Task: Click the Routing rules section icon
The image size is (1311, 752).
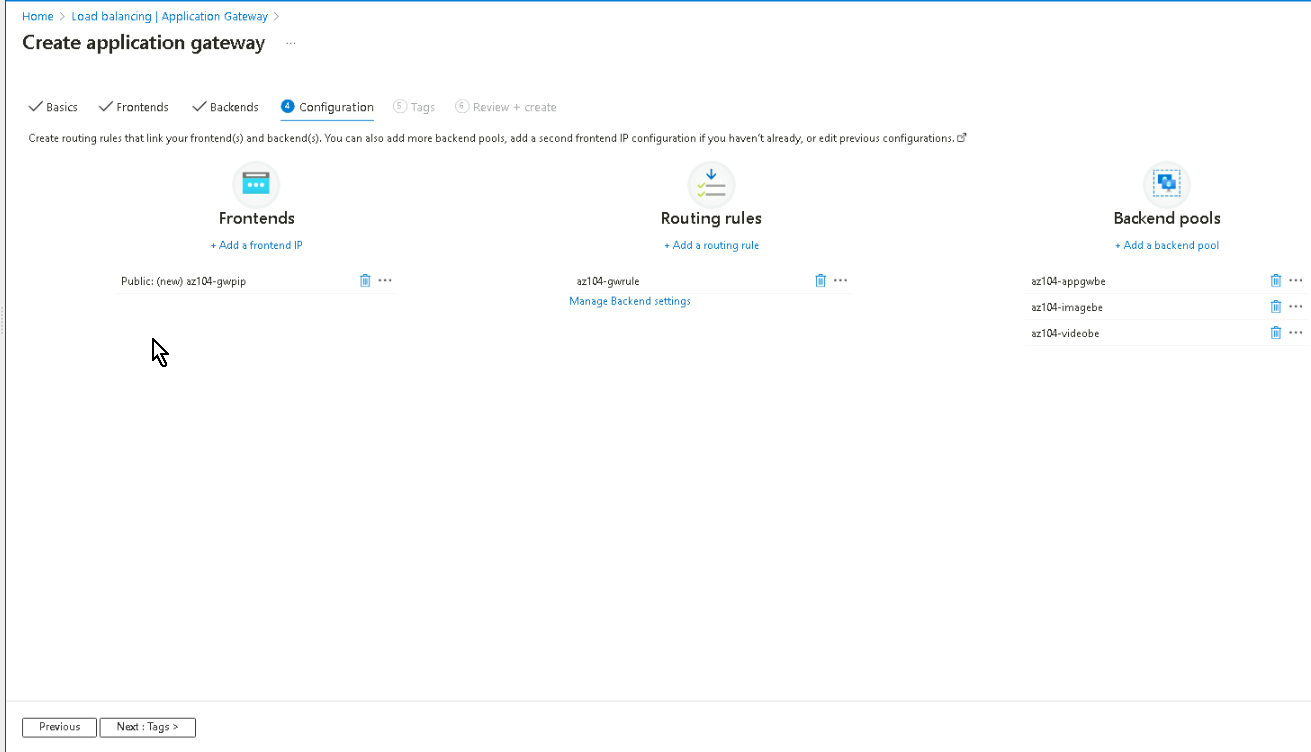Action: pos(711,184)
